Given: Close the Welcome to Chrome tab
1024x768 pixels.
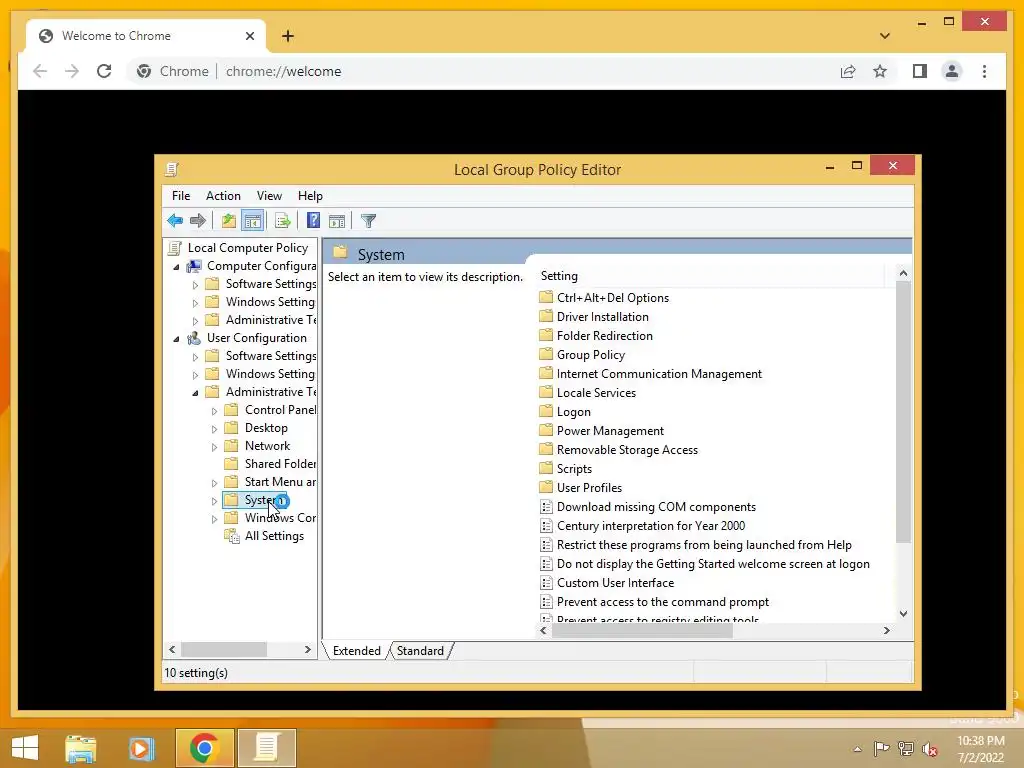Looking at the screenshot, I should 249,36.
